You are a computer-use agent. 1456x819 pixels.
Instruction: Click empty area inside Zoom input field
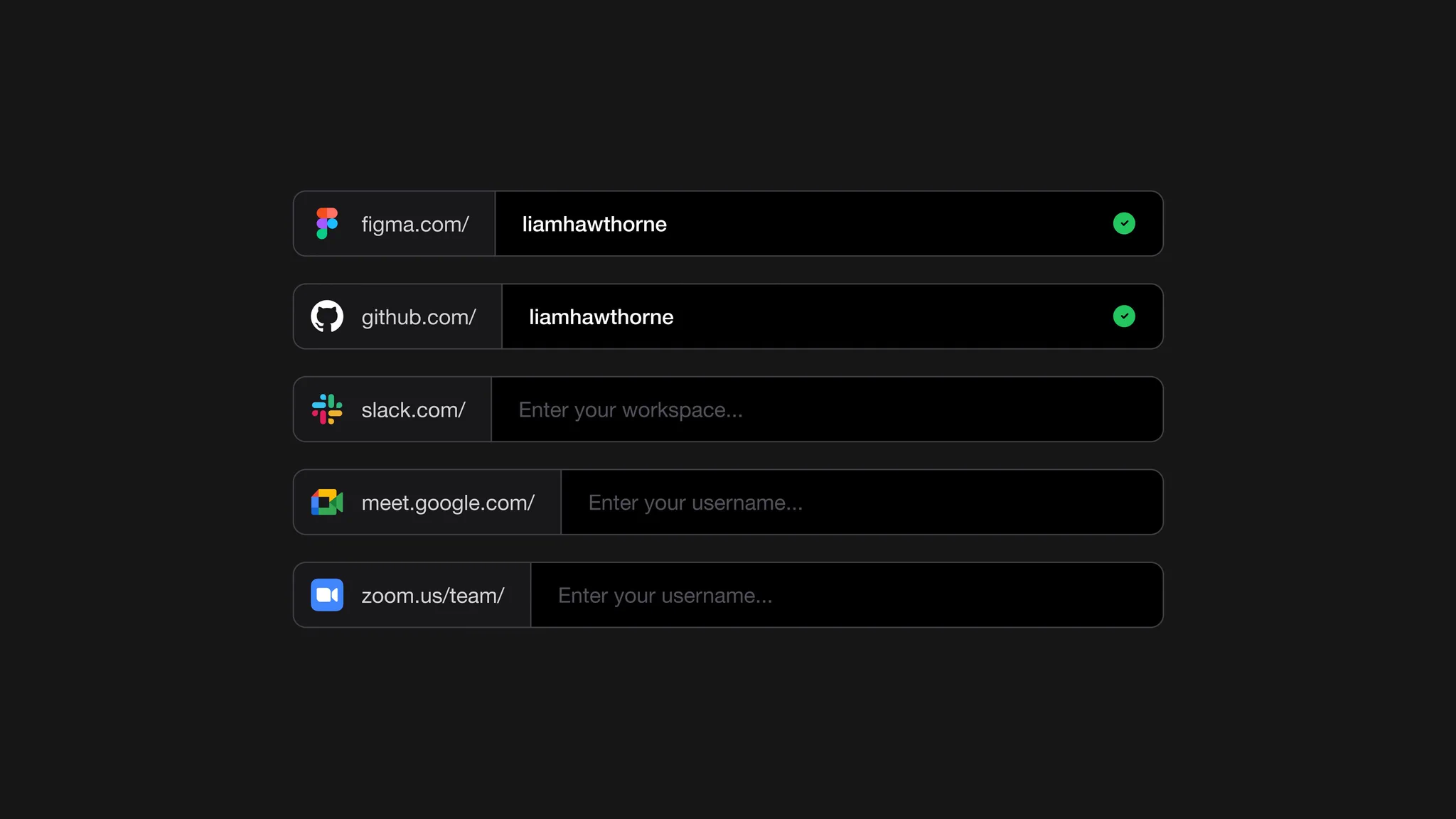pos(967,595)
